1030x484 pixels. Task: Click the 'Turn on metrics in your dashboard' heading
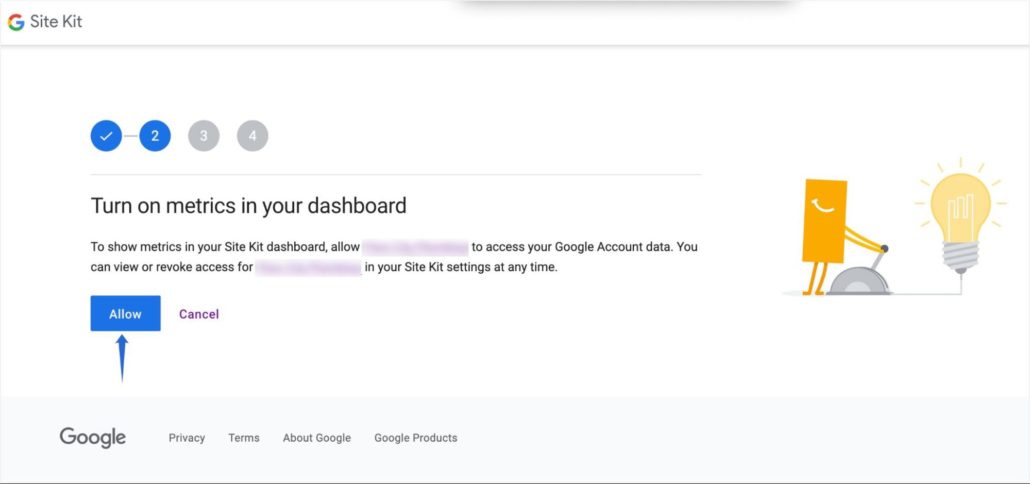(248, 206)
